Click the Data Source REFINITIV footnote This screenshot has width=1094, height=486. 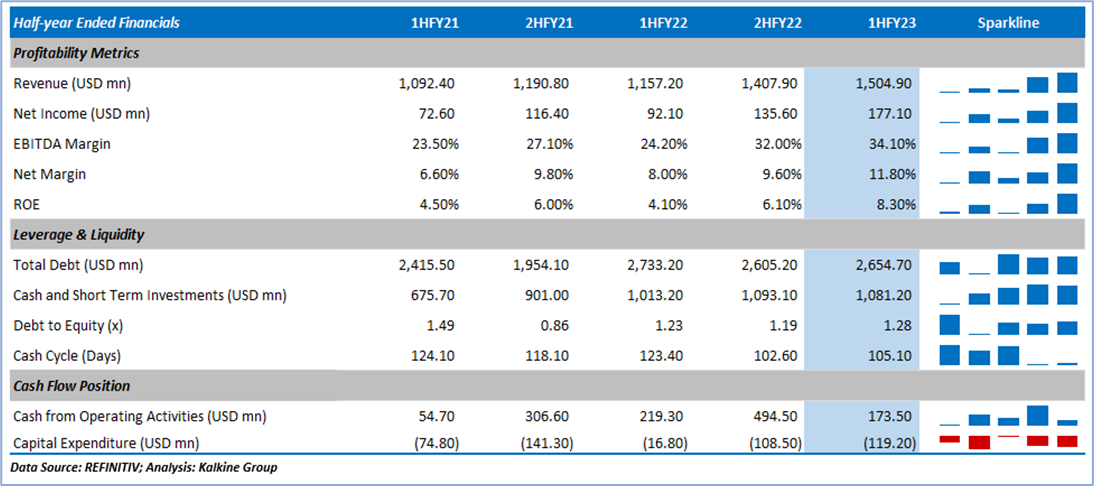point(144,467)
